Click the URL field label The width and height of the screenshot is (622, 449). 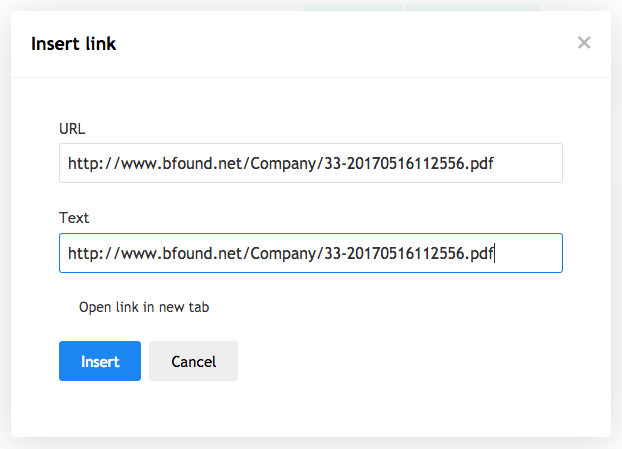72,129
